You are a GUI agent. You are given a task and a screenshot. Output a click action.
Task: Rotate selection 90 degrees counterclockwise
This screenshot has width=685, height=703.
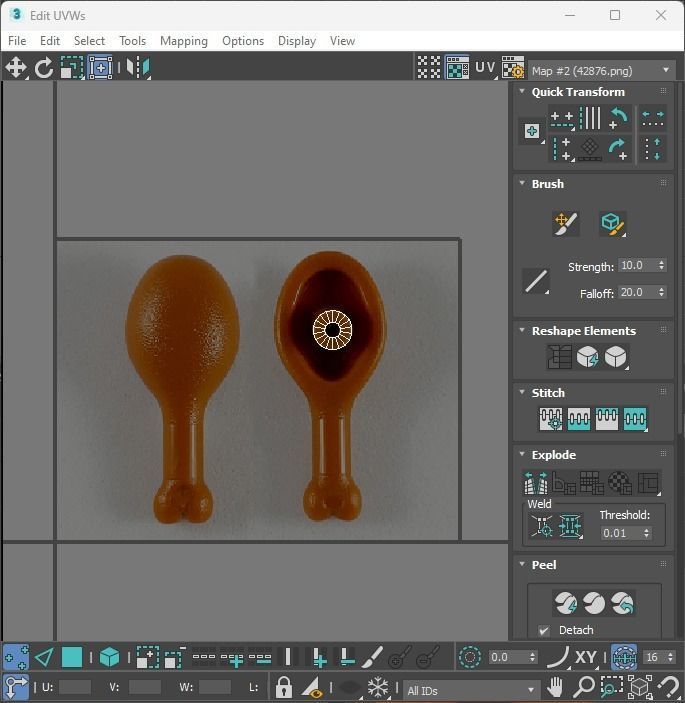619,118
